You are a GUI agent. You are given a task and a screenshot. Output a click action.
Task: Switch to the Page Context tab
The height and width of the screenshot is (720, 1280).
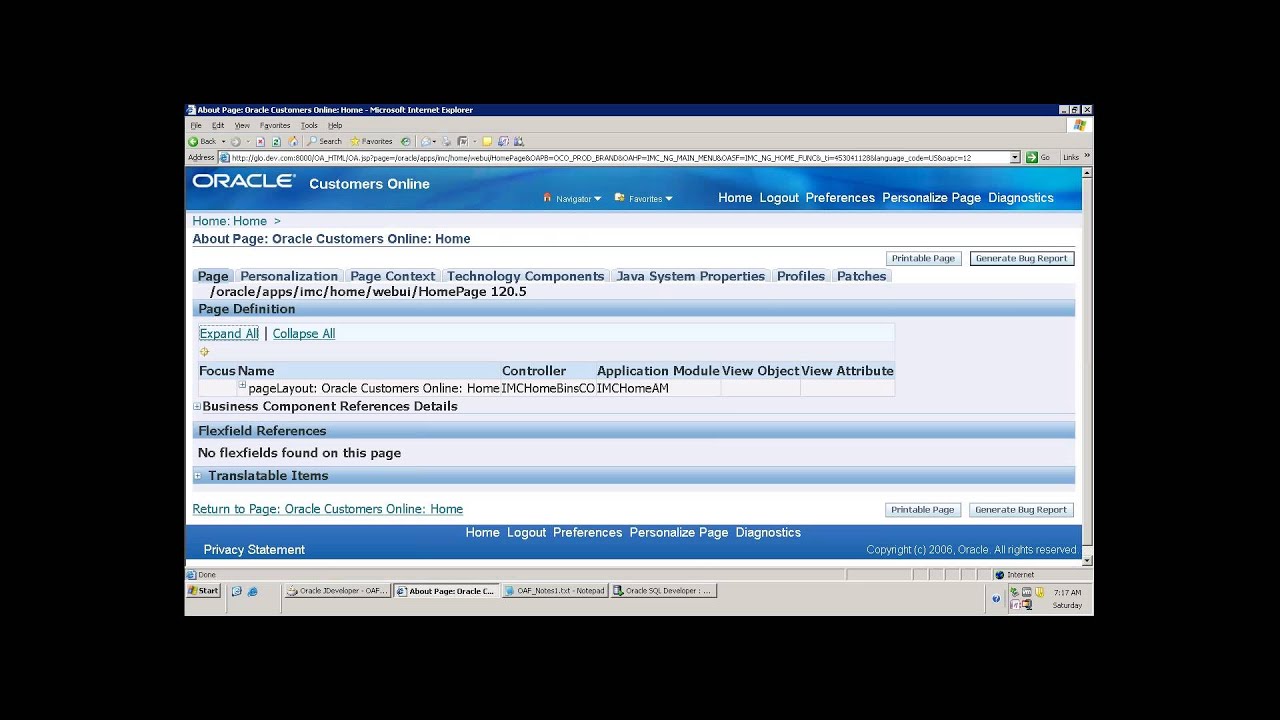tap(393, 276)
